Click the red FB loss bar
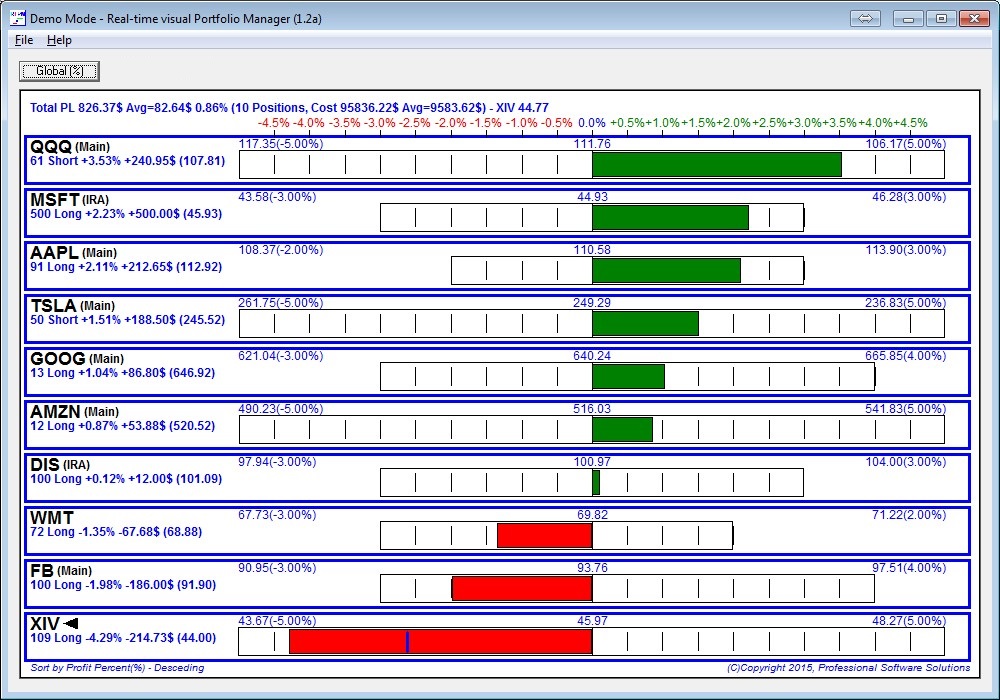 pyautogui.click(x=522, y=588)
